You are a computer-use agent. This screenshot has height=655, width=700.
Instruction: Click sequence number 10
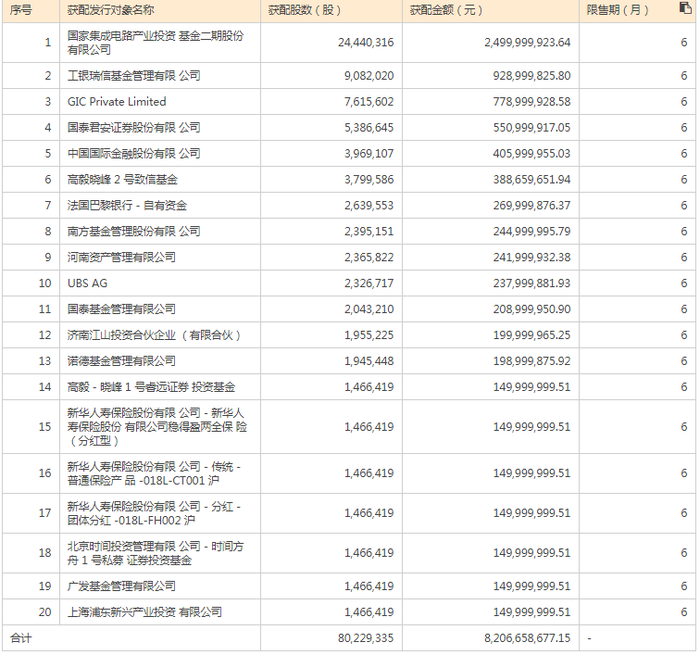pos(45,283)
